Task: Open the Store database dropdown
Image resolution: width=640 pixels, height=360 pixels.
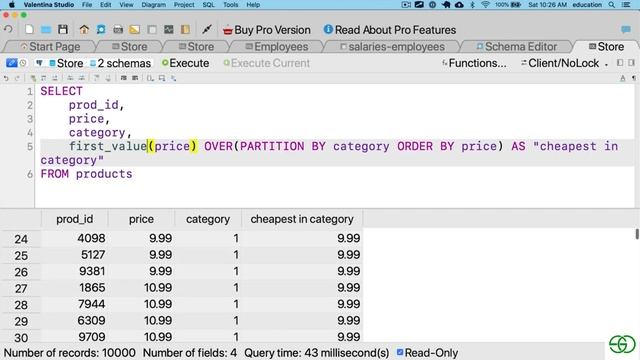Action: [66, 63]
